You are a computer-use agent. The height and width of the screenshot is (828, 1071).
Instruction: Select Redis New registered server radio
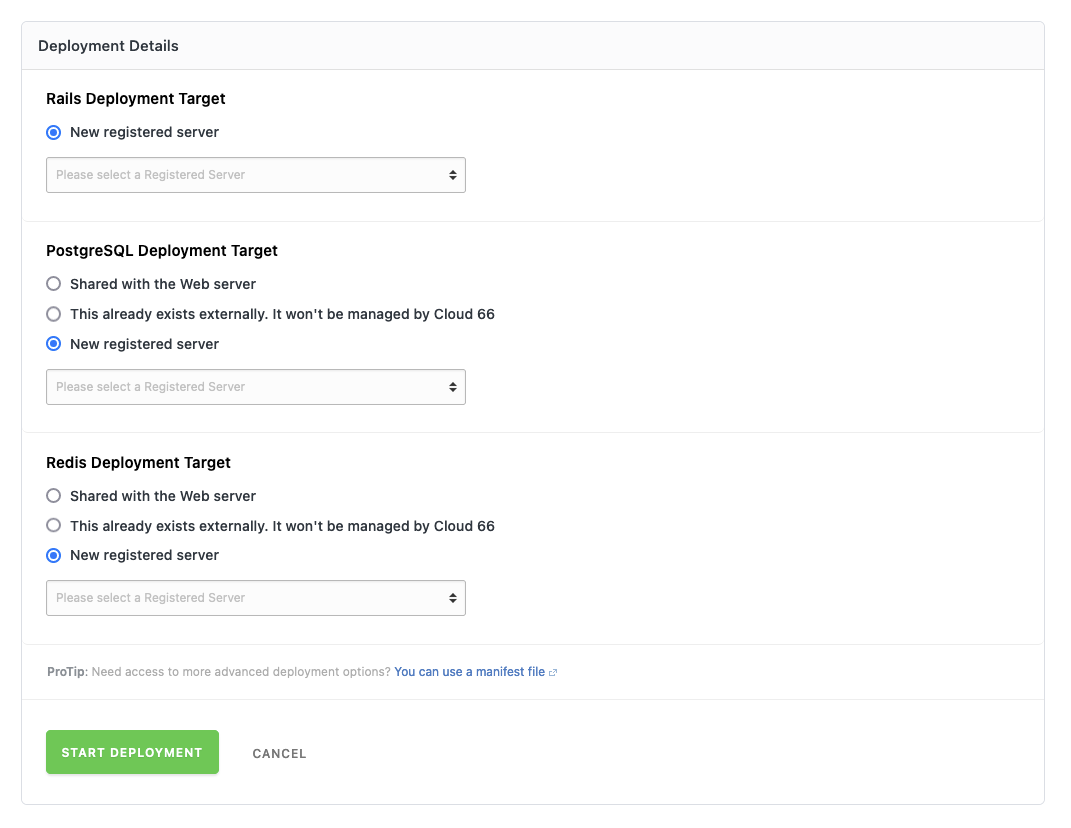53,555
